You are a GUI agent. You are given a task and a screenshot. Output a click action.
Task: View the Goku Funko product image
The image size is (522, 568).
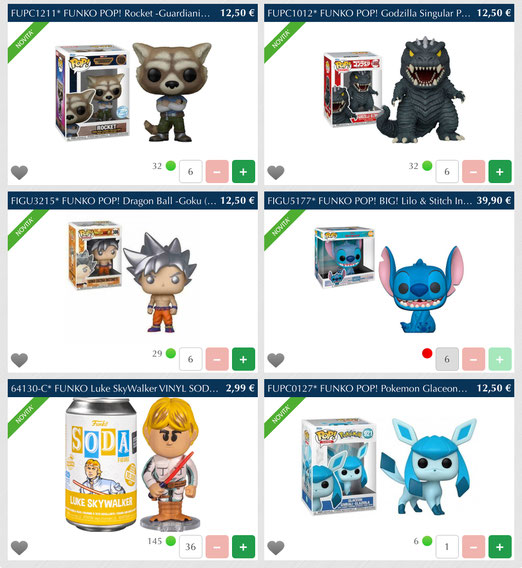pyautogui.click(x=133, y=277)
